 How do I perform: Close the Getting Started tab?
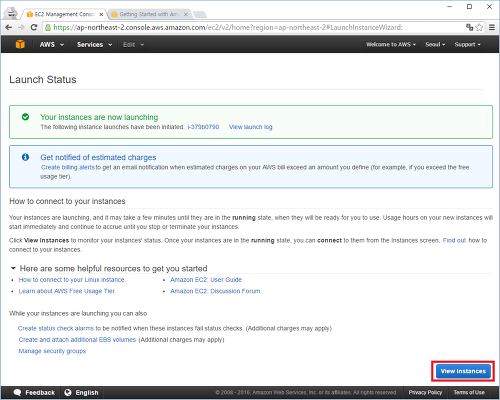pos(186,14)
